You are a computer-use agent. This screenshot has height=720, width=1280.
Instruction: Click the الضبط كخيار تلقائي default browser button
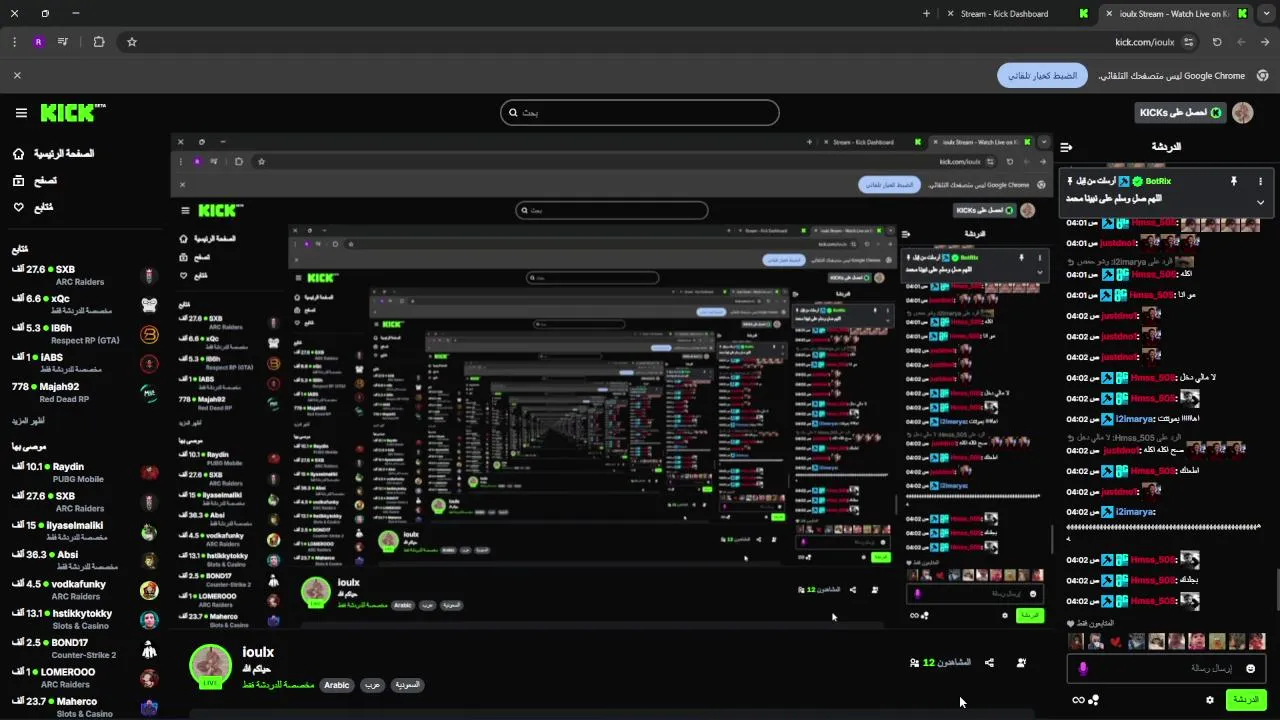(x=1042, y=75)
